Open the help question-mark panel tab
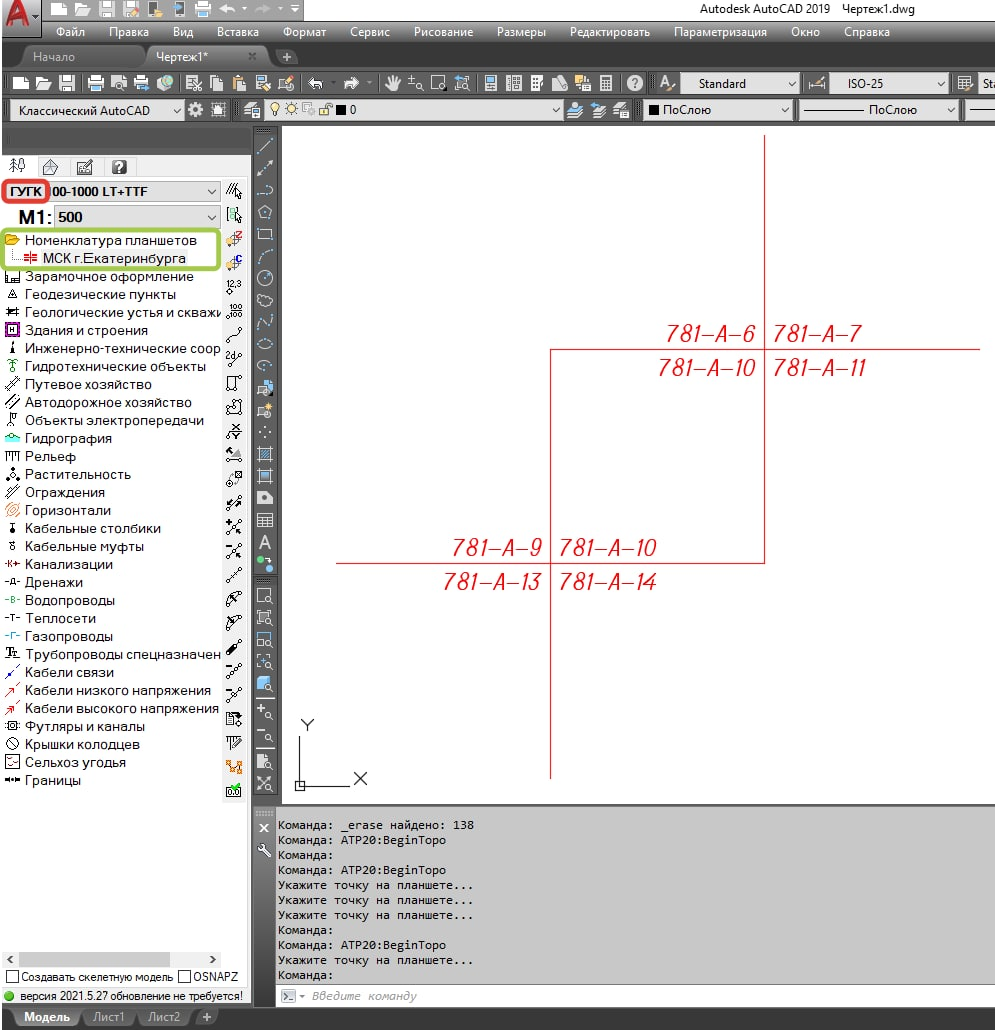Viewport: 995px width, 1030px height. [x=118, y=167]
